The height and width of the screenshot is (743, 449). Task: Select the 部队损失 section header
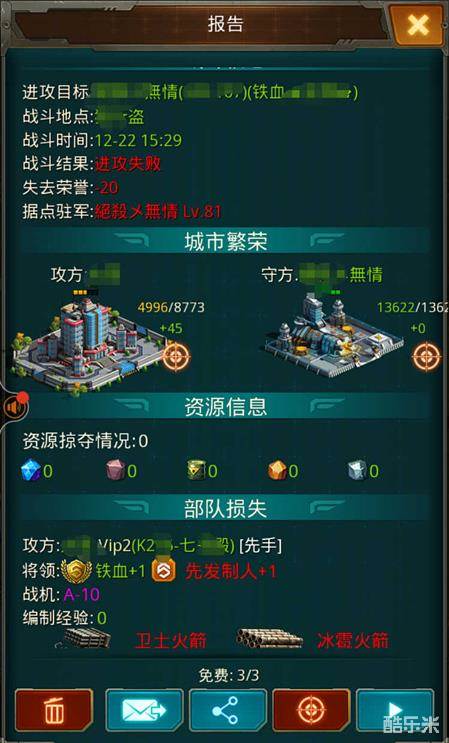[225, 507]
